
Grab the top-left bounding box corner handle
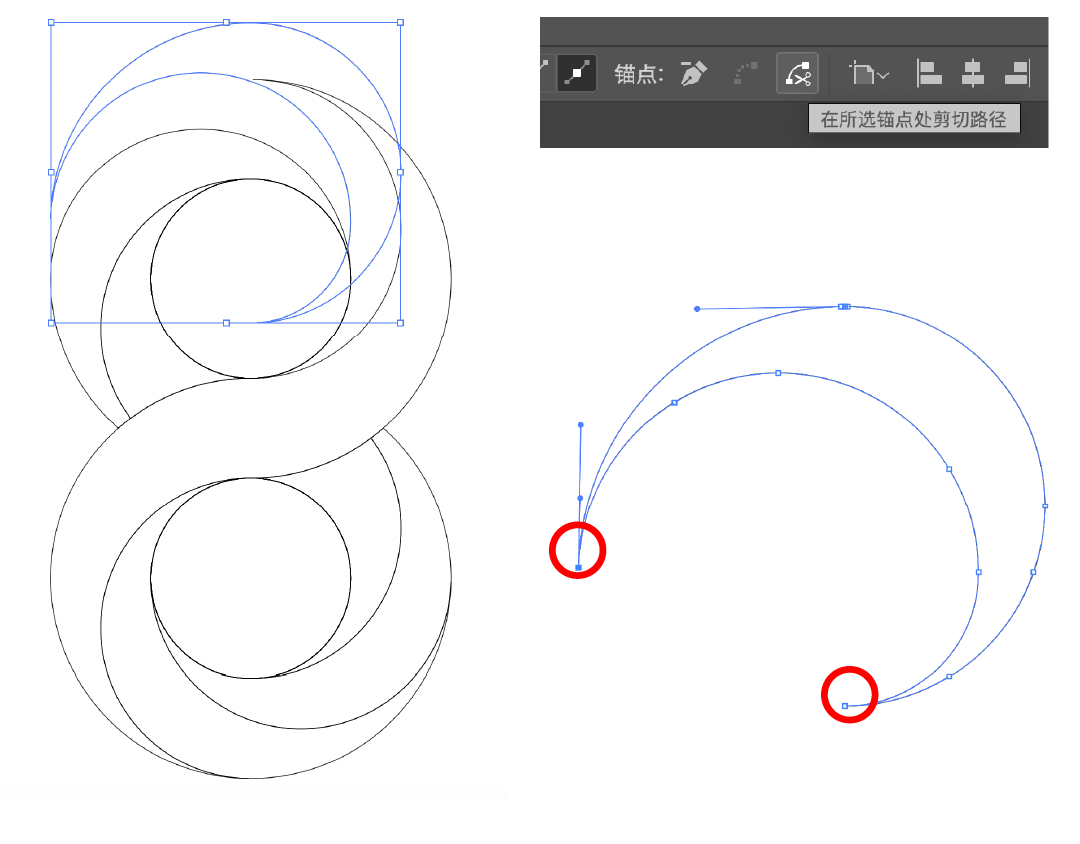(51, 22)
